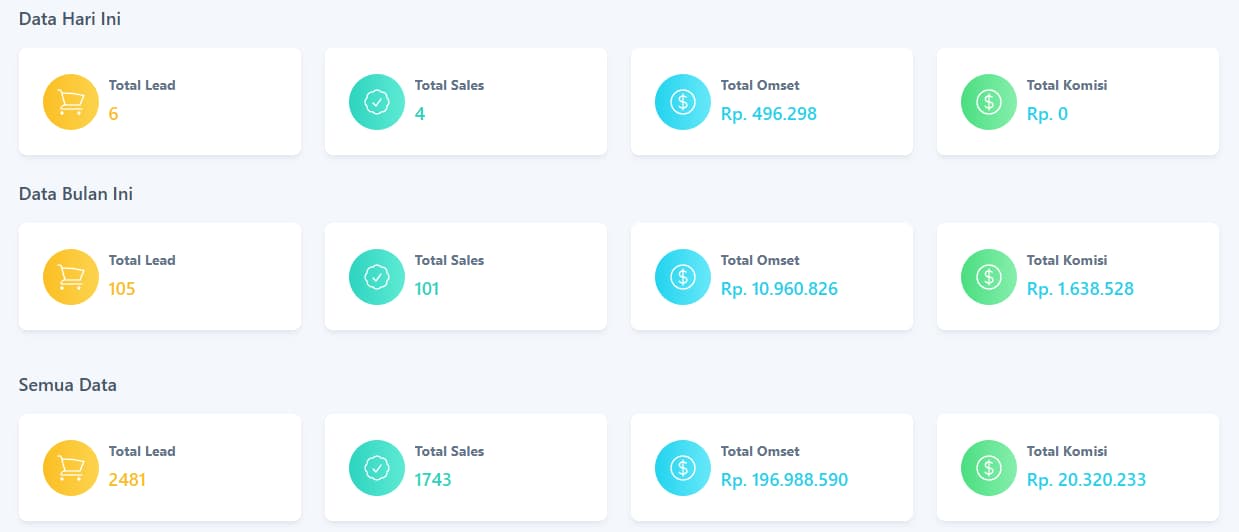Click the checkmark icon next to 101 sales

coord(377,277)
